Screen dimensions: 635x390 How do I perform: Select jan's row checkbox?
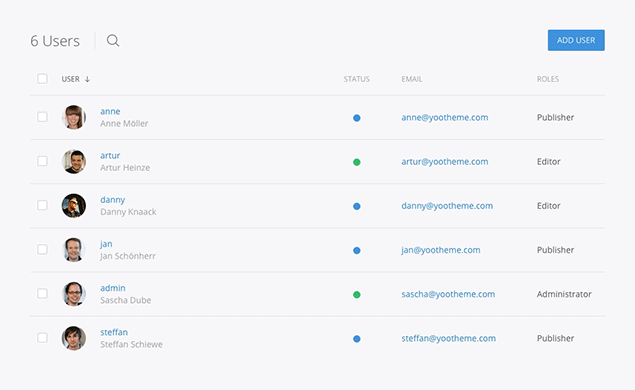point(42,249)
